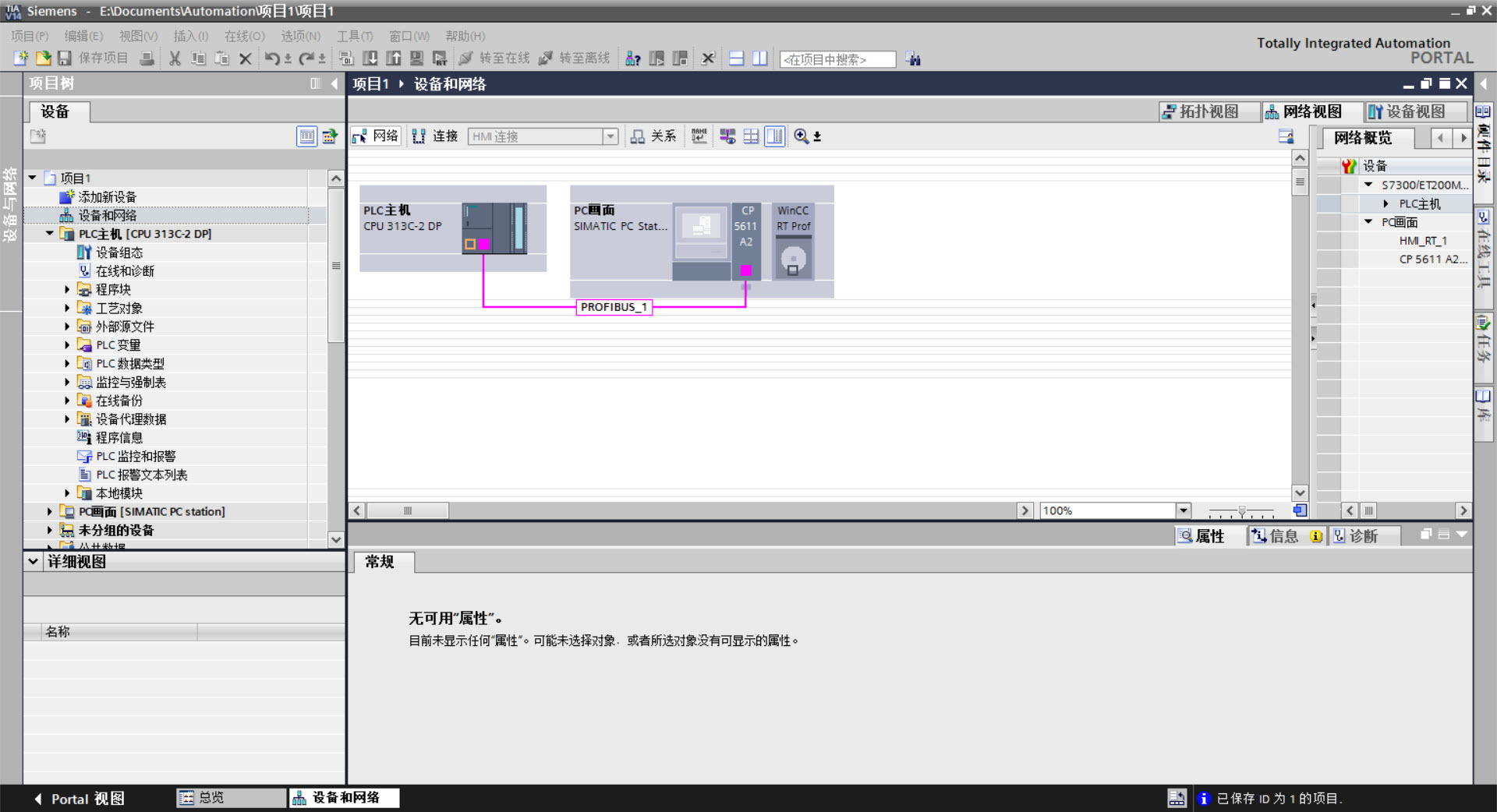Image resolution: width=1497 pixels, height=812 pixels.
Task: Click the print icon in the toolbar
Action: (147, 58)
